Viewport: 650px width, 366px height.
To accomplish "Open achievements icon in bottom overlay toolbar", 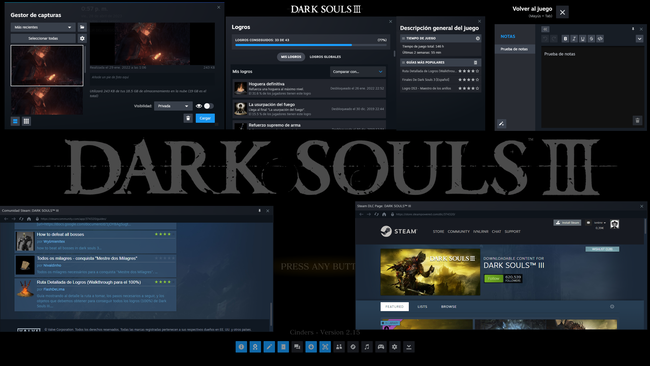I will (255, 347).
